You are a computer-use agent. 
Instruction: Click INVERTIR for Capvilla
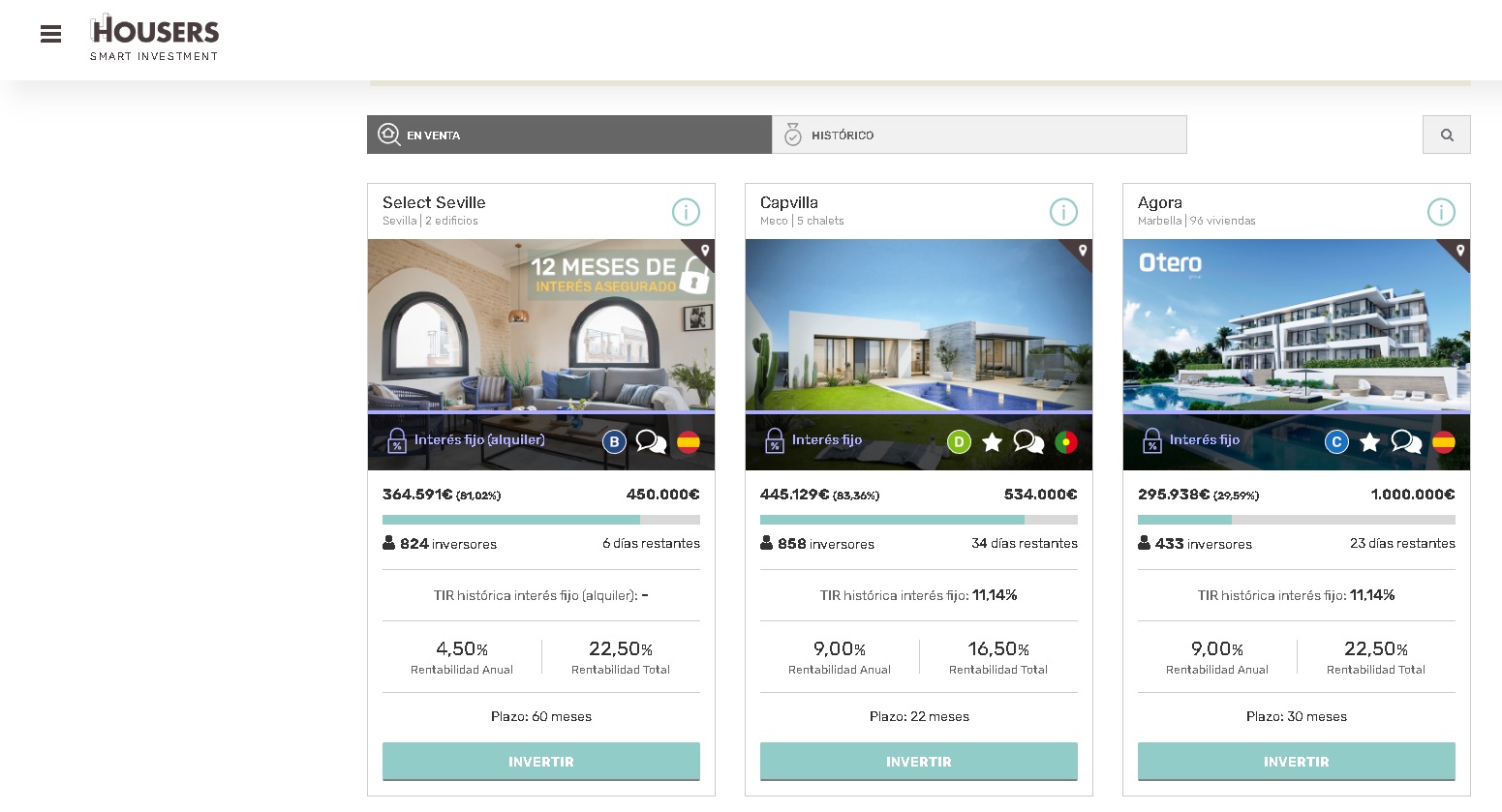(x=919, y=762)
